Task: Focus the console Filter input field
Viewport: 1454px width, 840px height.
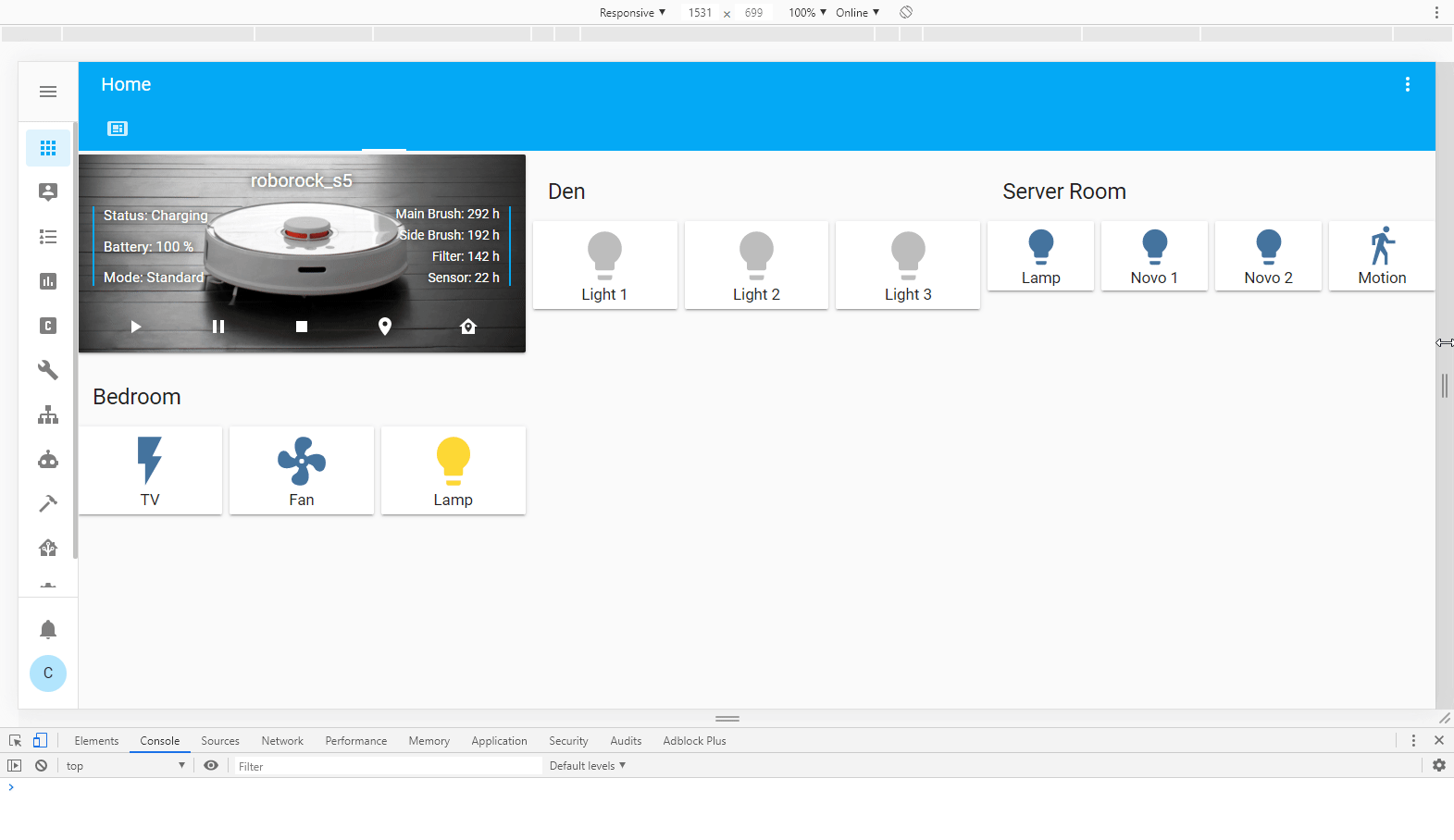Action: pyautogui.click(x=388, y=766)
